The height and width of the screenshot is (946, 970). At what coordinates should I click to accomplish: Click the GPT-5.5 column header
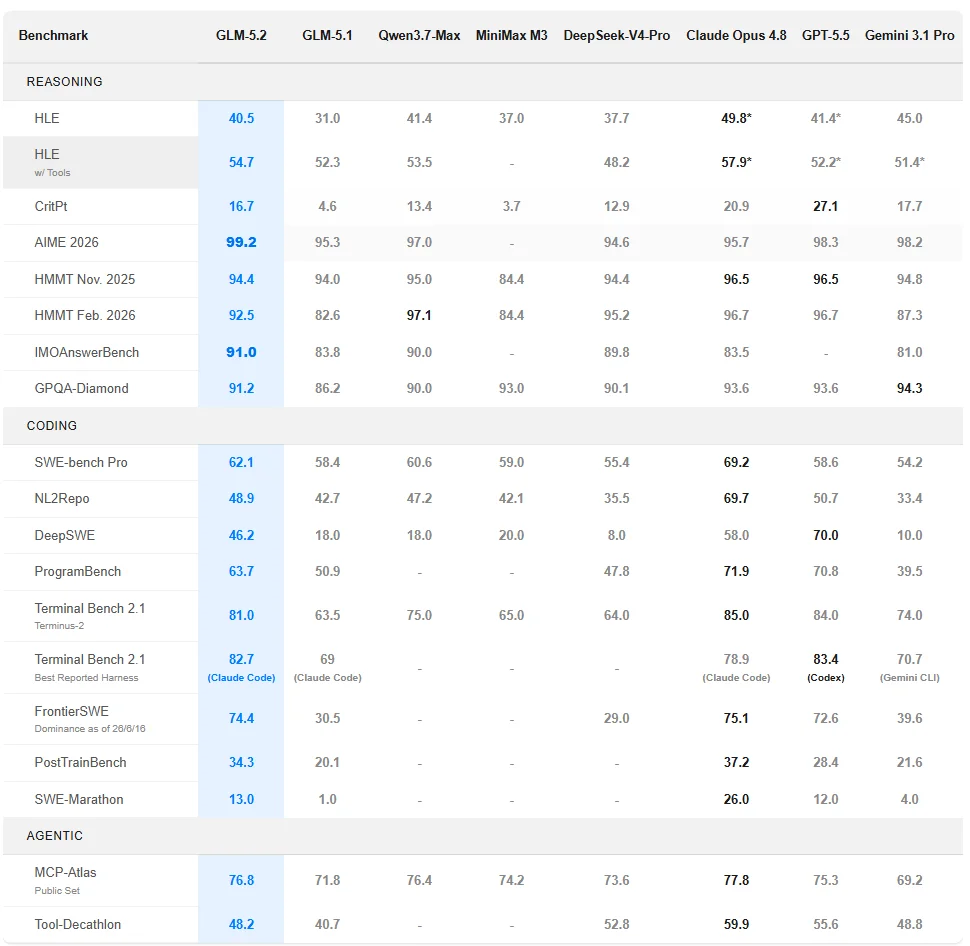[825, 35]
